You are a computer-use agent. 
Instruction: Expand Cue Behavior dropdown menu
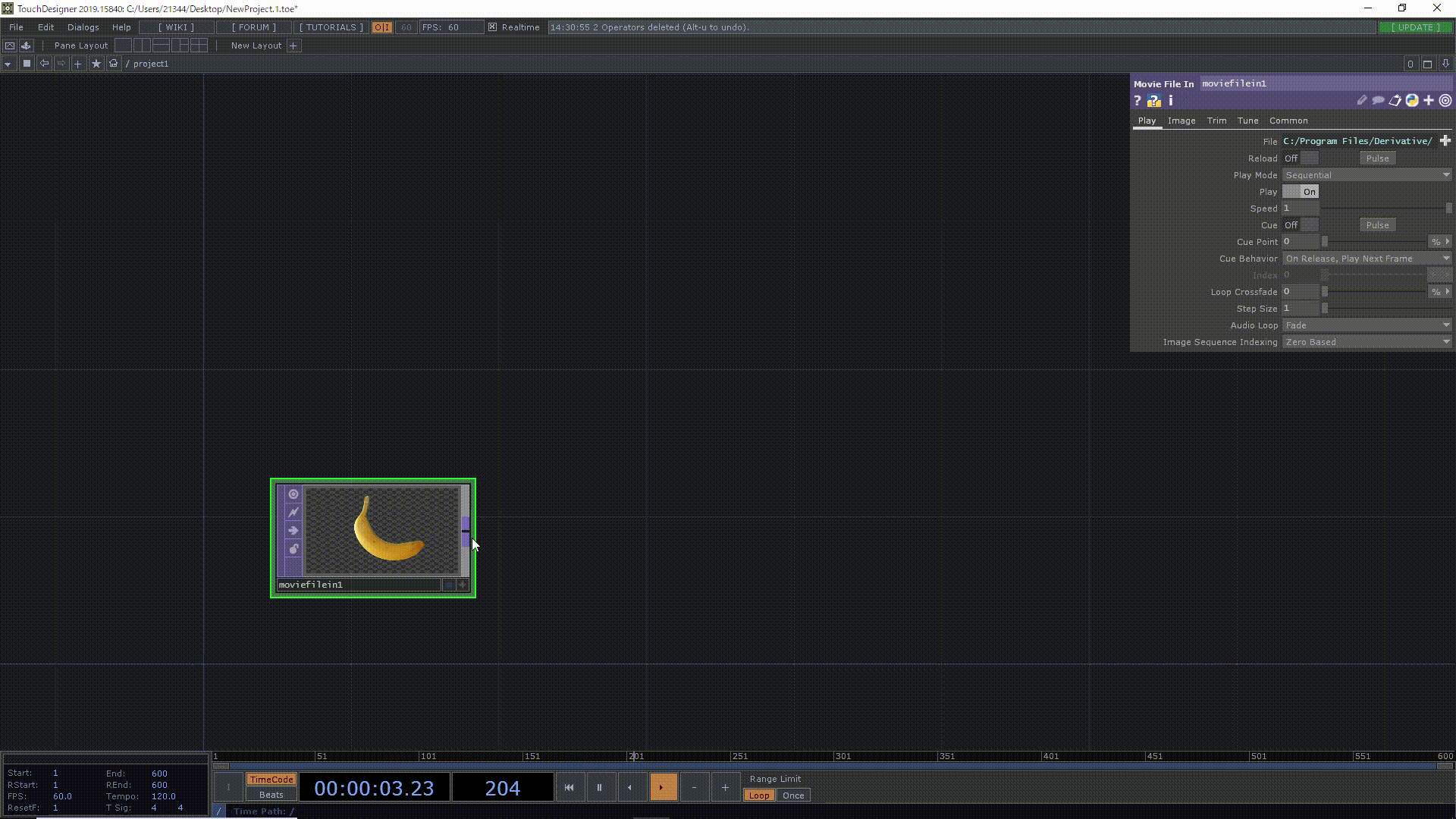coord(1448,258)
